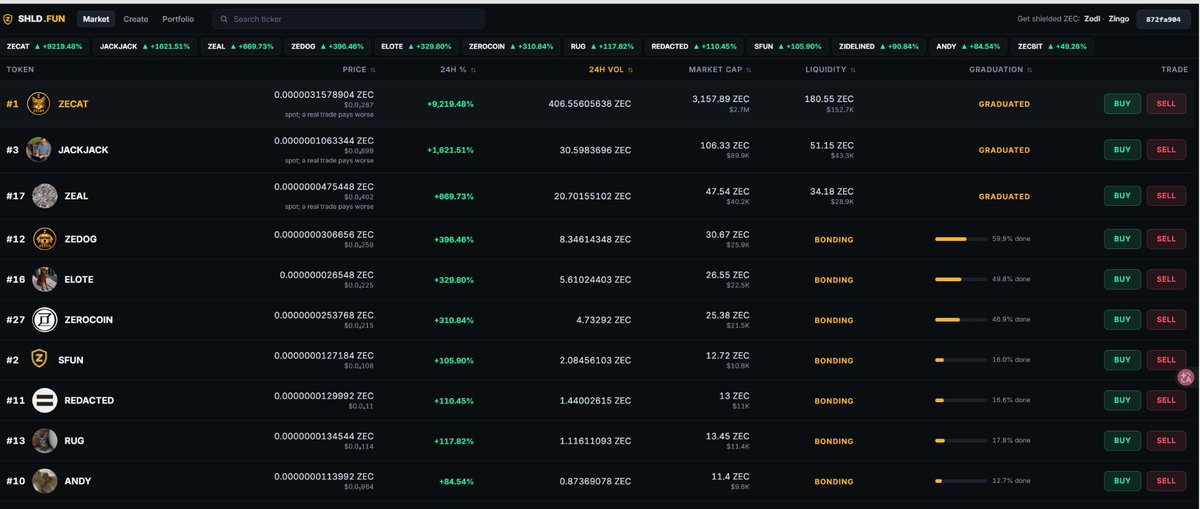This screenshot has width=1200, height=509.
Task: Click JACKJACK's GRADUATED status
Action: [x=1003, y=150]
